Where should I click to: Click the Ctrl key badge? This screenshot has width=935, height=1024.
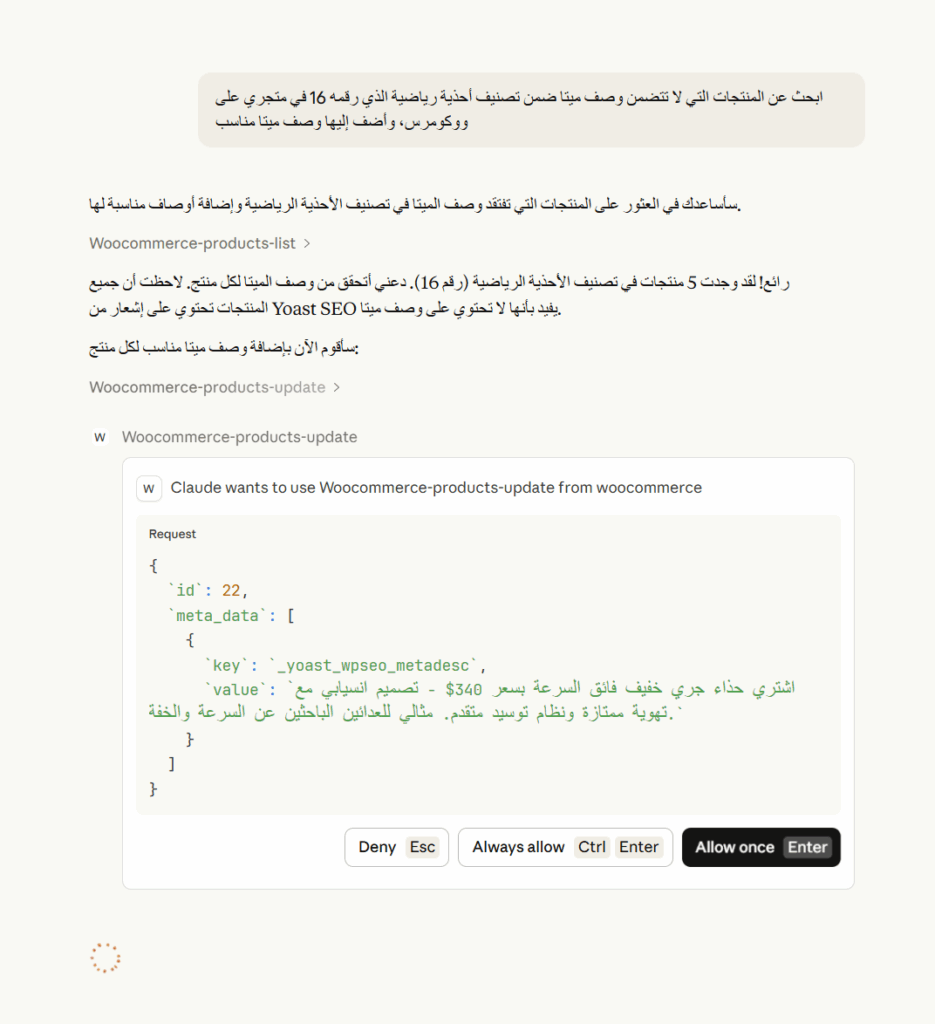pyautogui.click(x=591, y=847)
